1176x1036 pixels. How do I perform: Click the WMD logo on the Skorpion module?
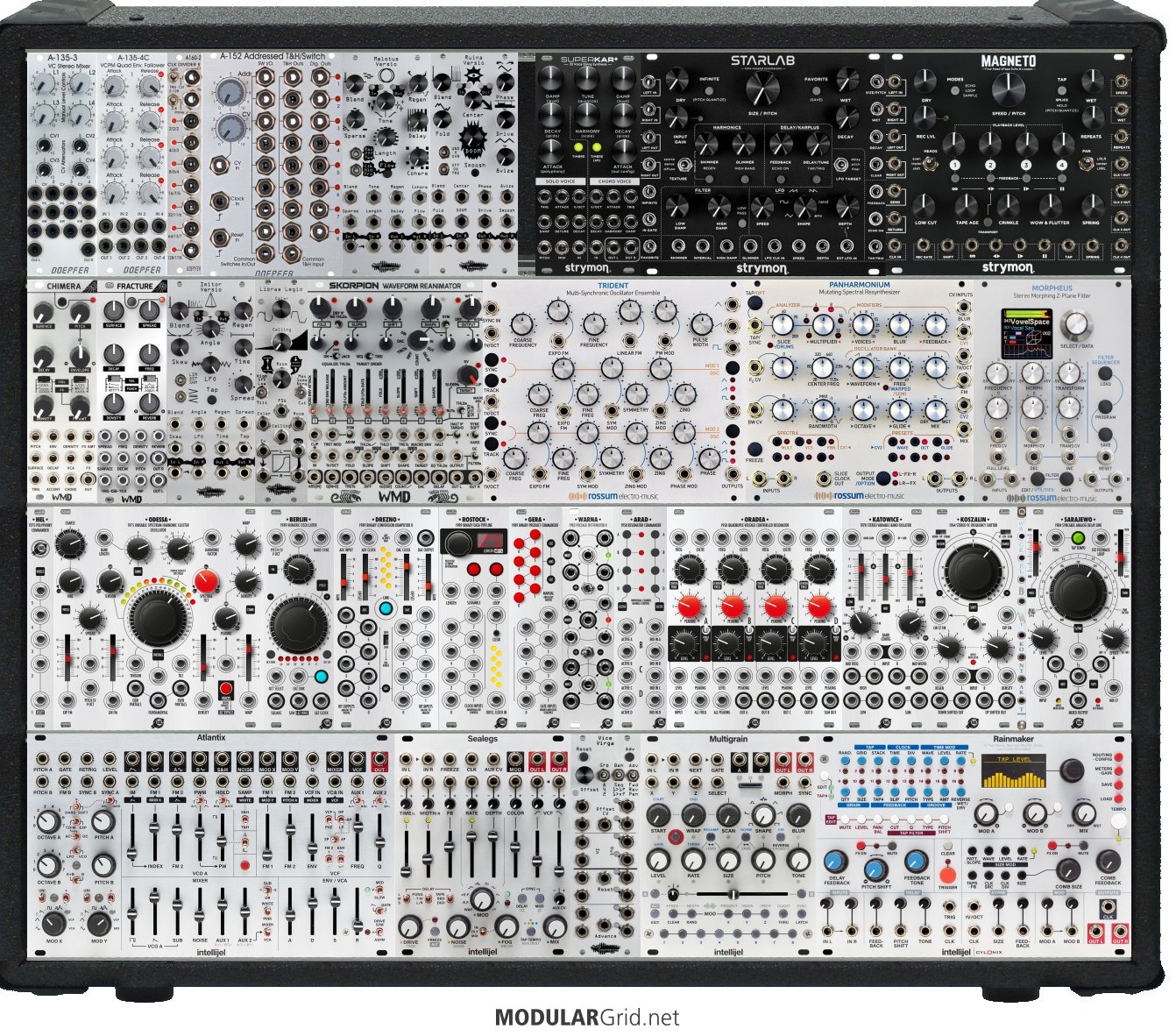[393, 499]
